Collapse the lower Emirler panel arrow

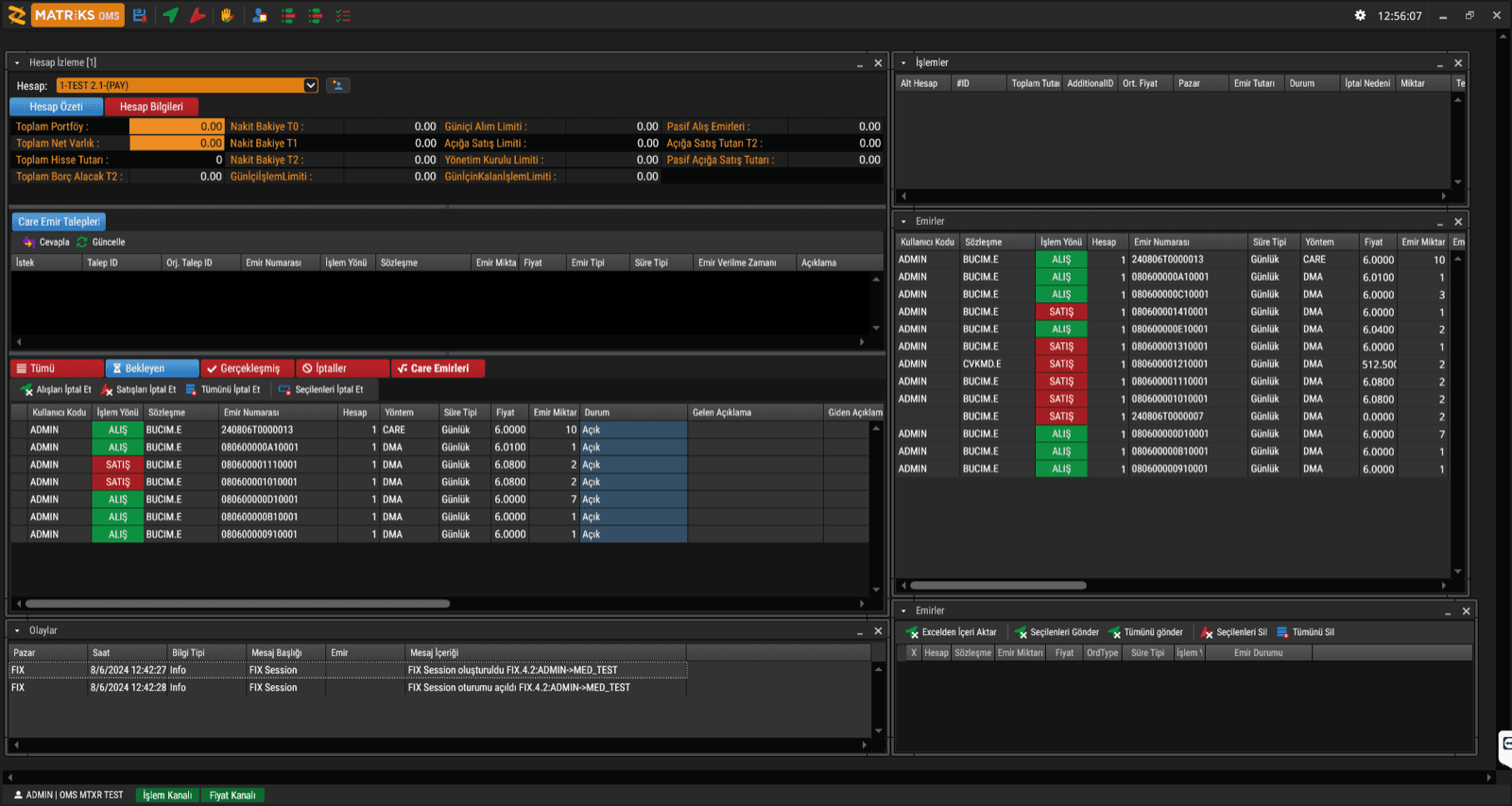coord(903,610)
